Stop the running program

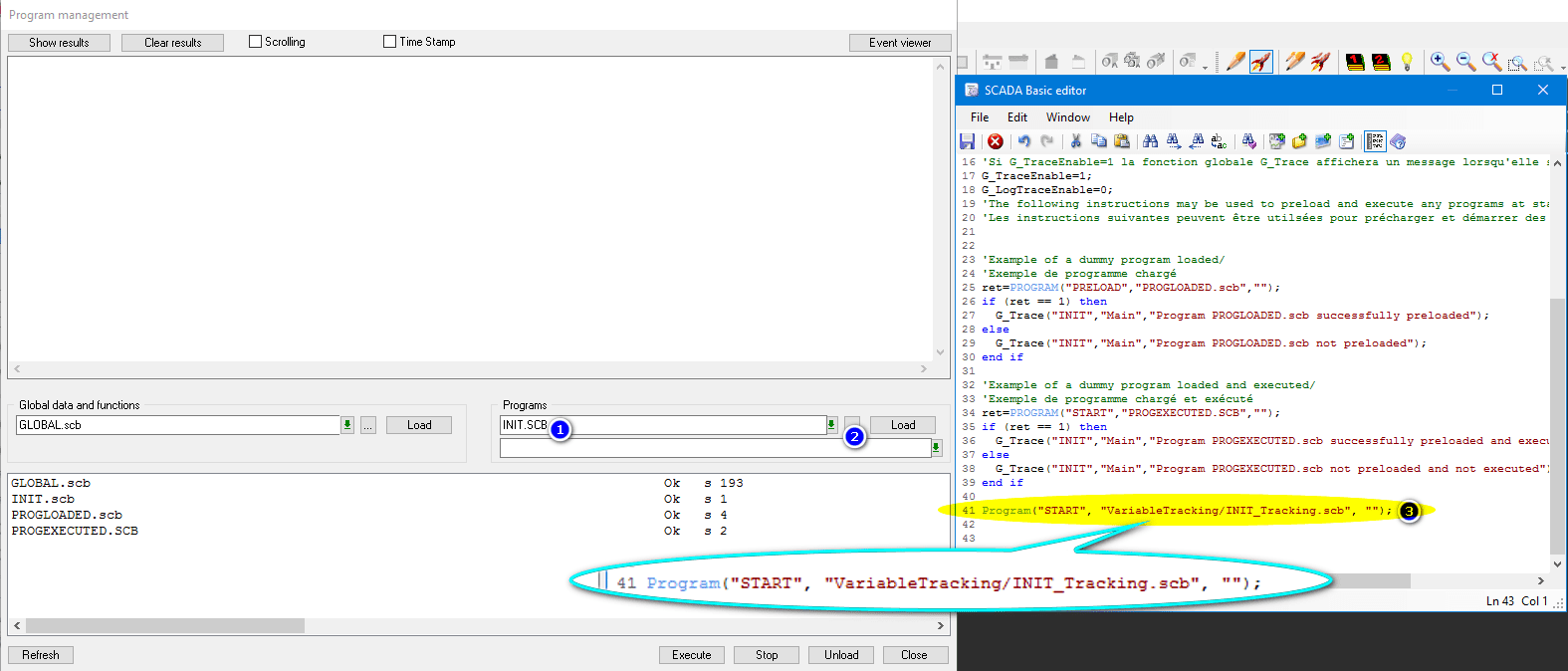[x=767, y=655]
